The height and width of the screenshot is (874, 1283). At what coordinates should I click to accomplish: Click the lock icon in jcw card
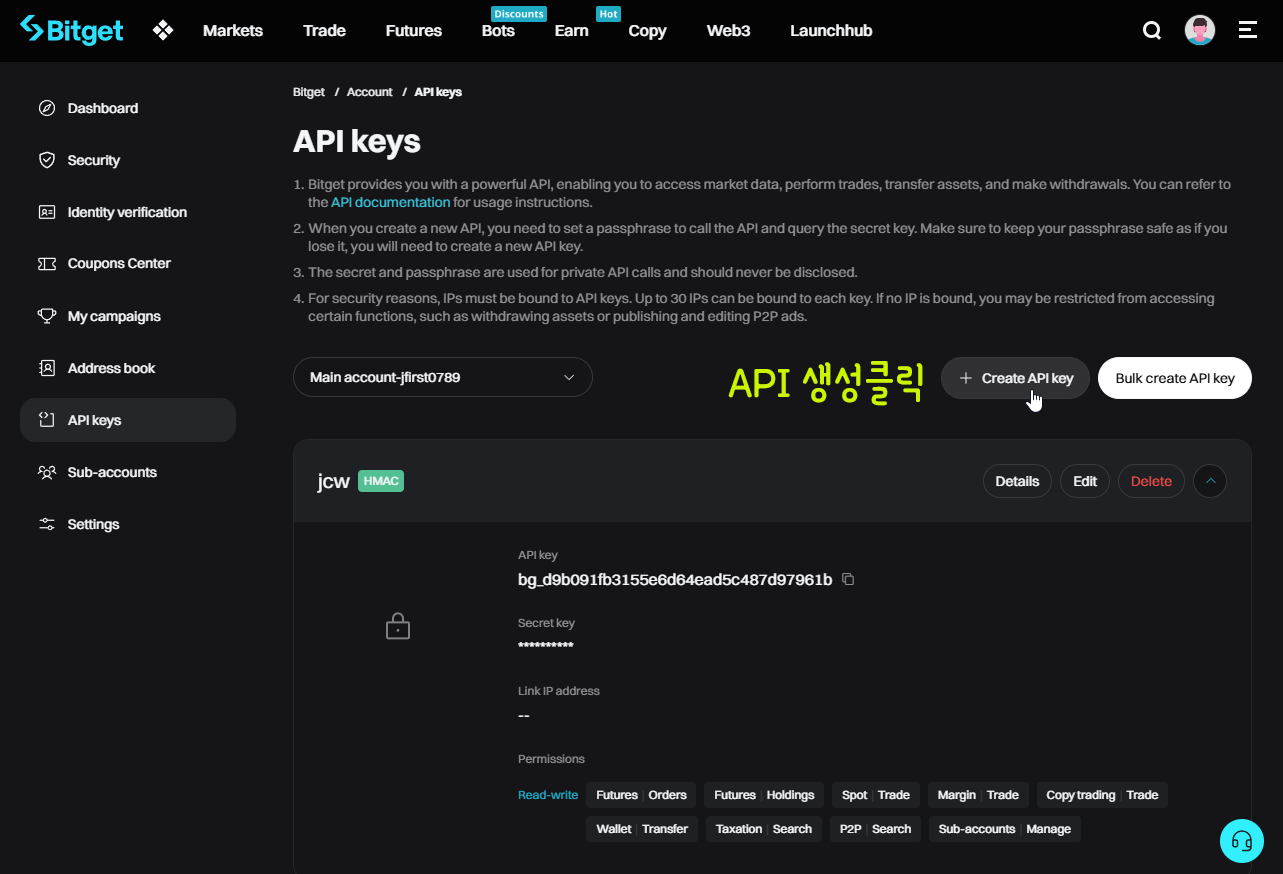pos(398,626)
